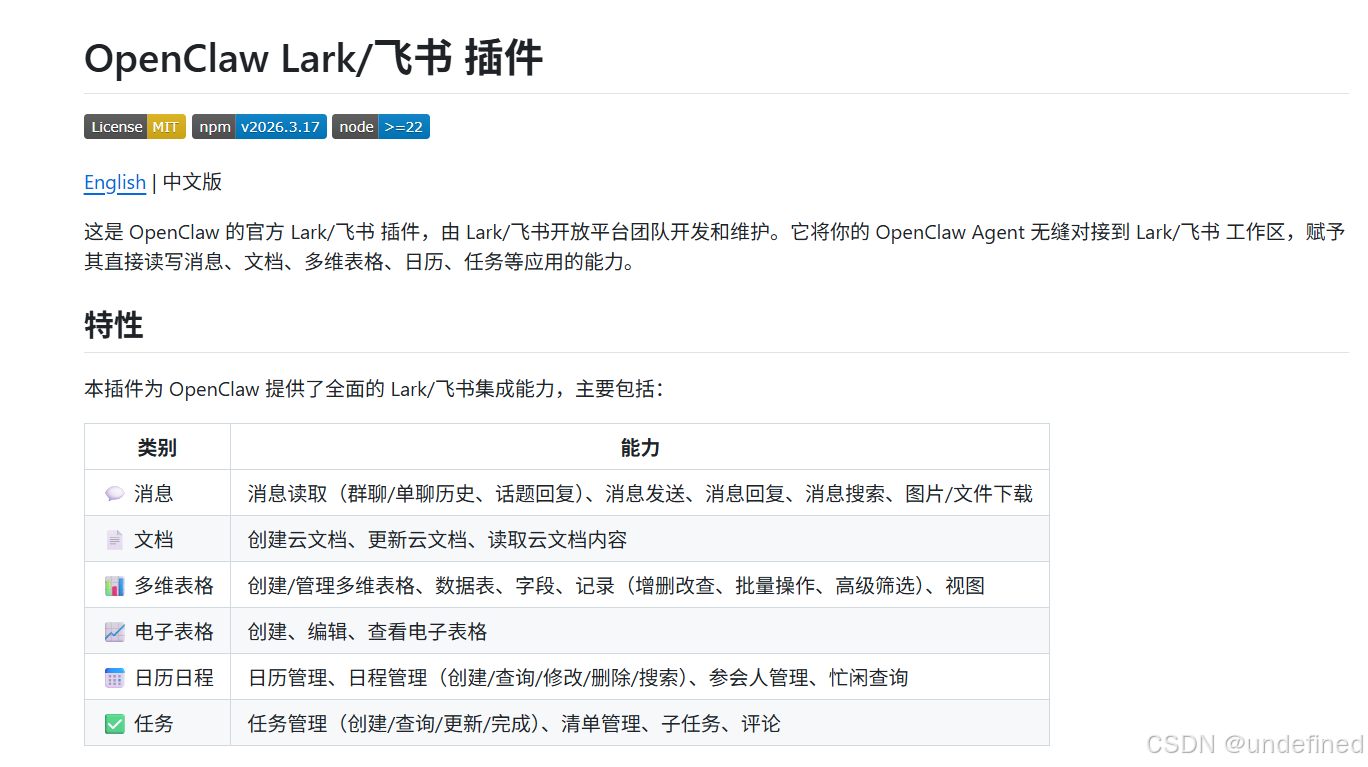Image resolution: width=1368 pixels, height=767 pixels.
Task: Select the 任务 category cell
Action: (157, 723)
